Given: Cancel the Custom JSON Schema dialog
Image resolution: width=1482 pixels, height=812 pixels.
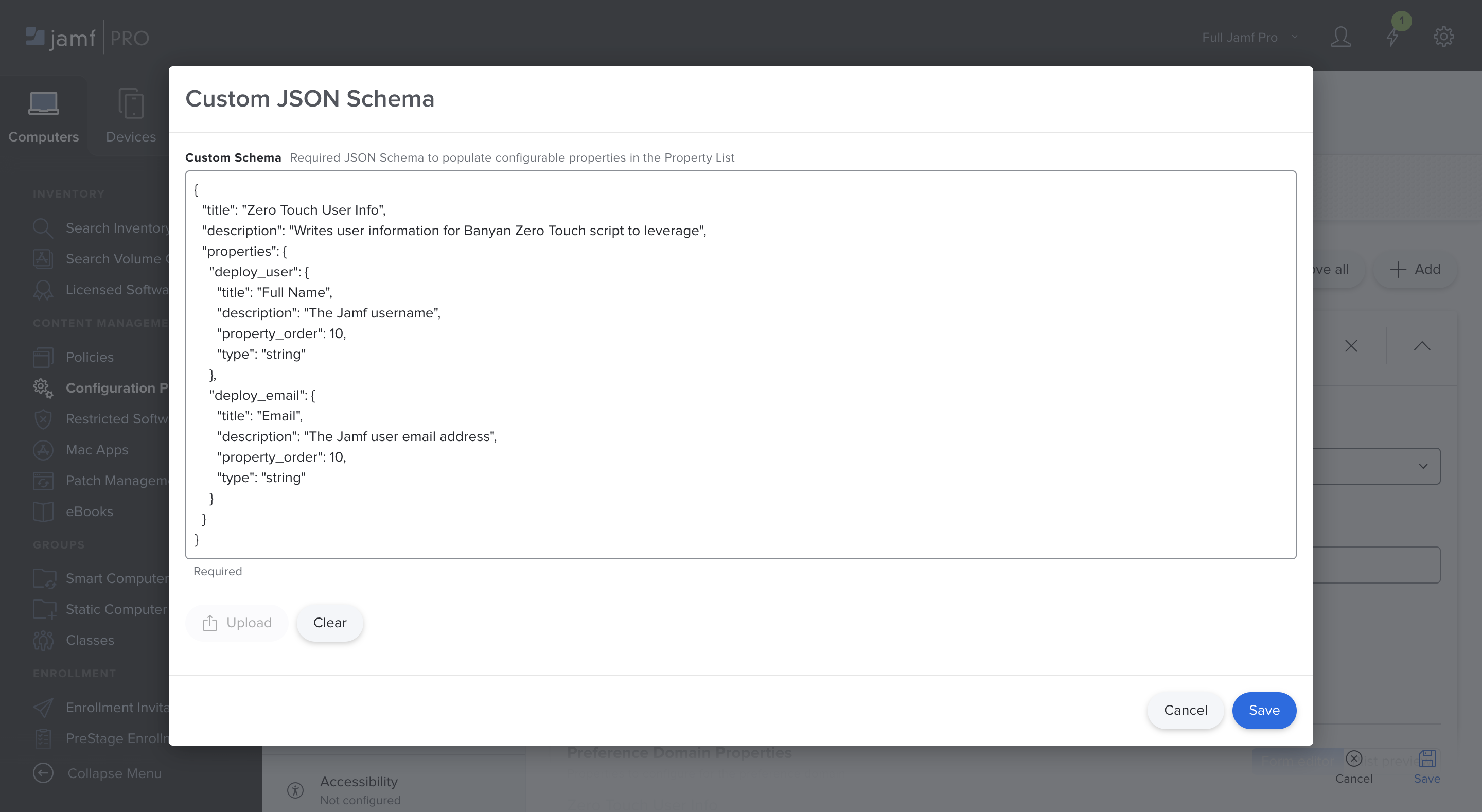Looking at the screenshot, I should click(x=1185, y=710).
